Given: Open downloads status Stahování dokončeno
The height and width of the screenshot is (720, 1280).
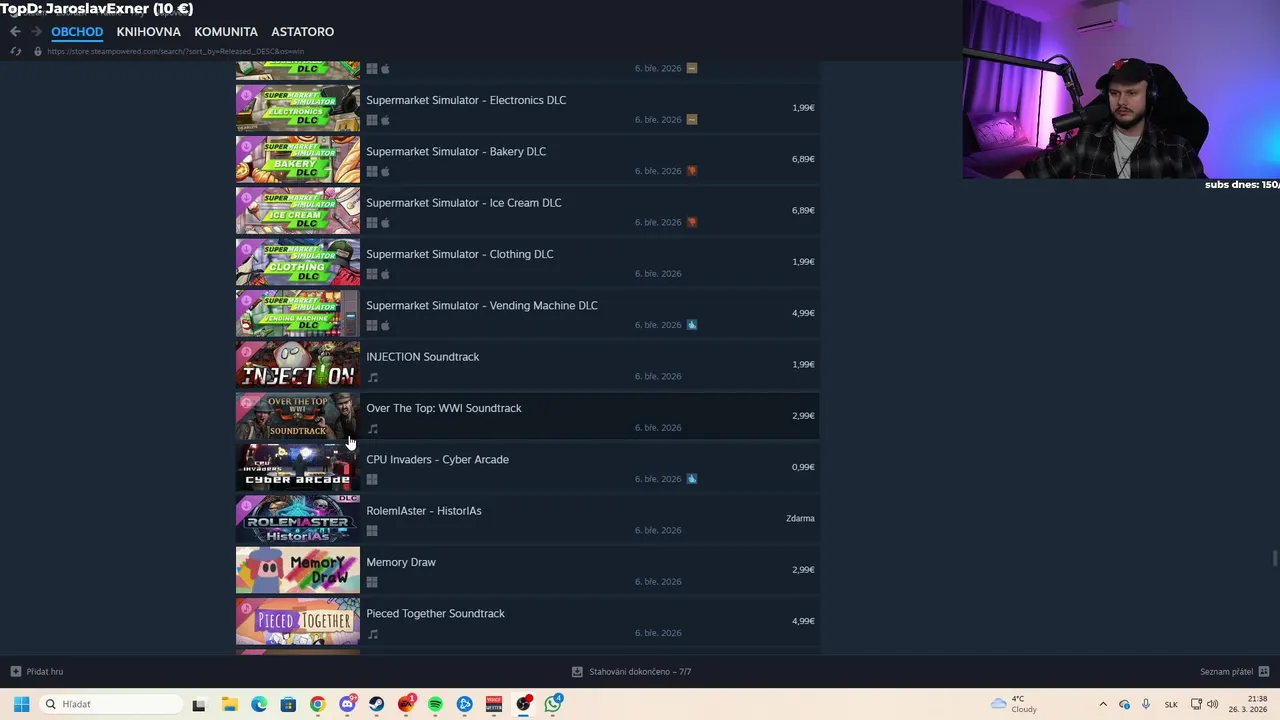Looking at the screenshot, I should coord(631,672).
